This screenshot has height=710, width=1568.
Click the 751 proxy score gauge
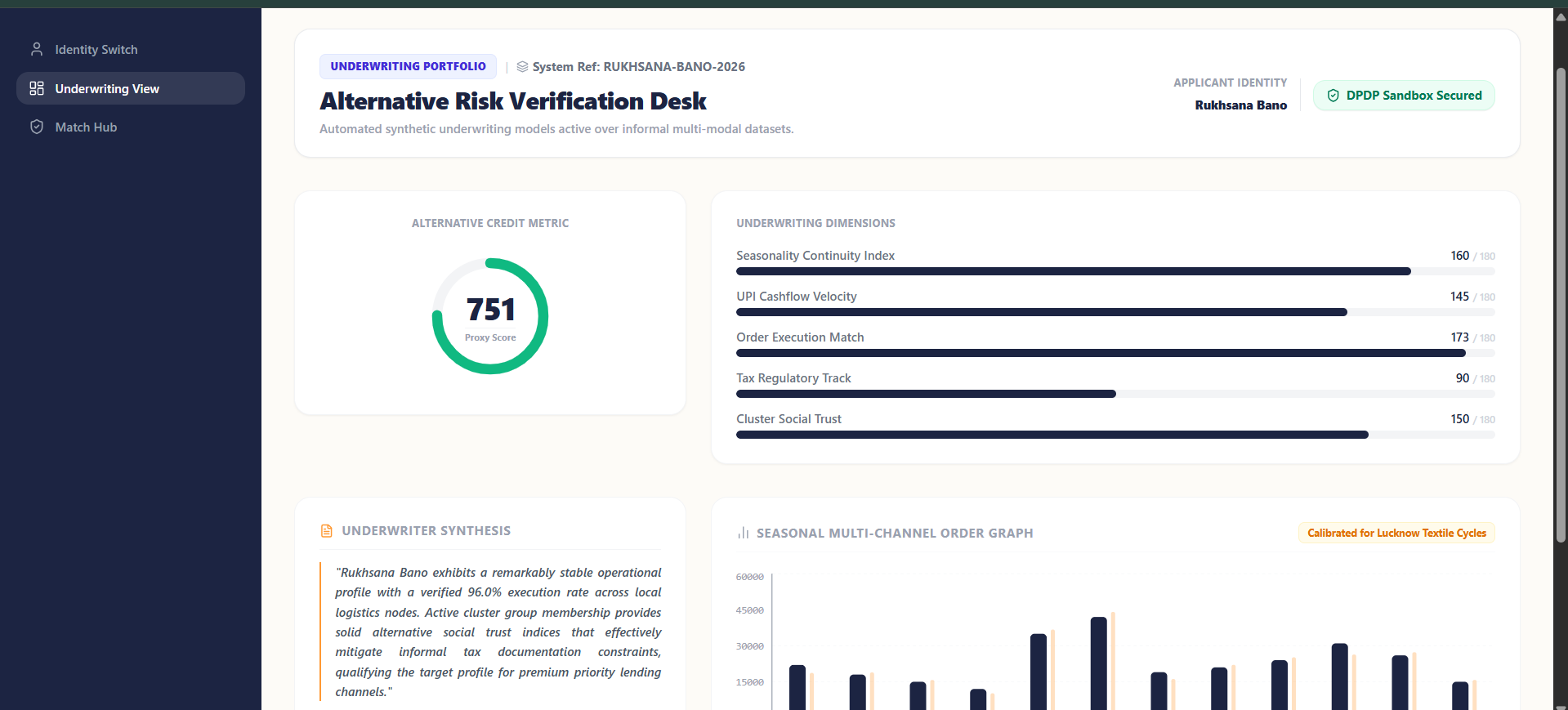click(490, 316)
